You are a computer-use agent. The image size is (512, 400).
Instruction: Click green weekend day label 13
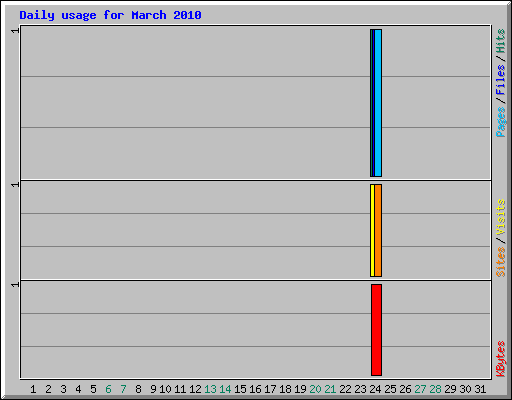tap(210, 389)
